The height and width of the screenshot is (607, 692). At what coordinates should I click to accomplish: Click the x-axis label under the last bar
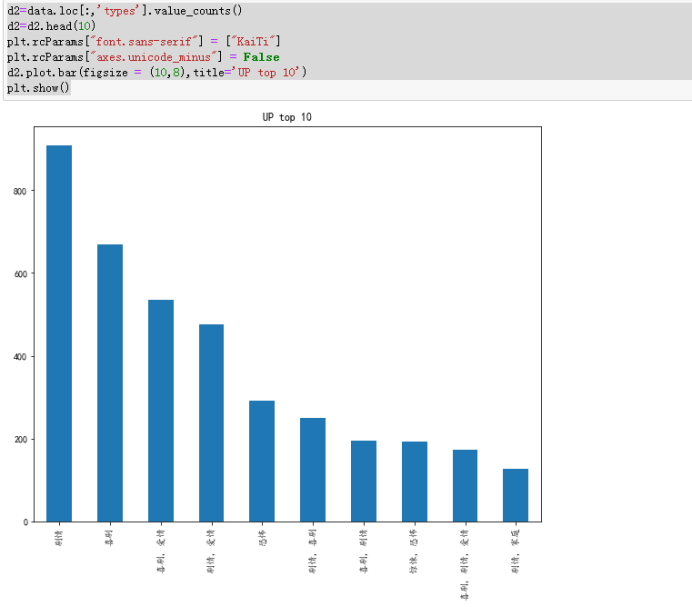click(x=515, y=551)
